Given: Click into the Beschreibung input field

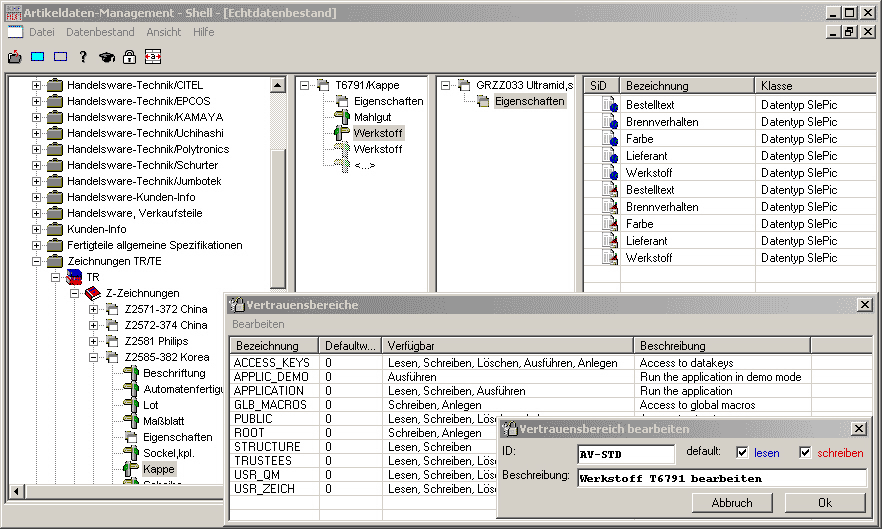Looking at the screenshot, I should point(722,478).
